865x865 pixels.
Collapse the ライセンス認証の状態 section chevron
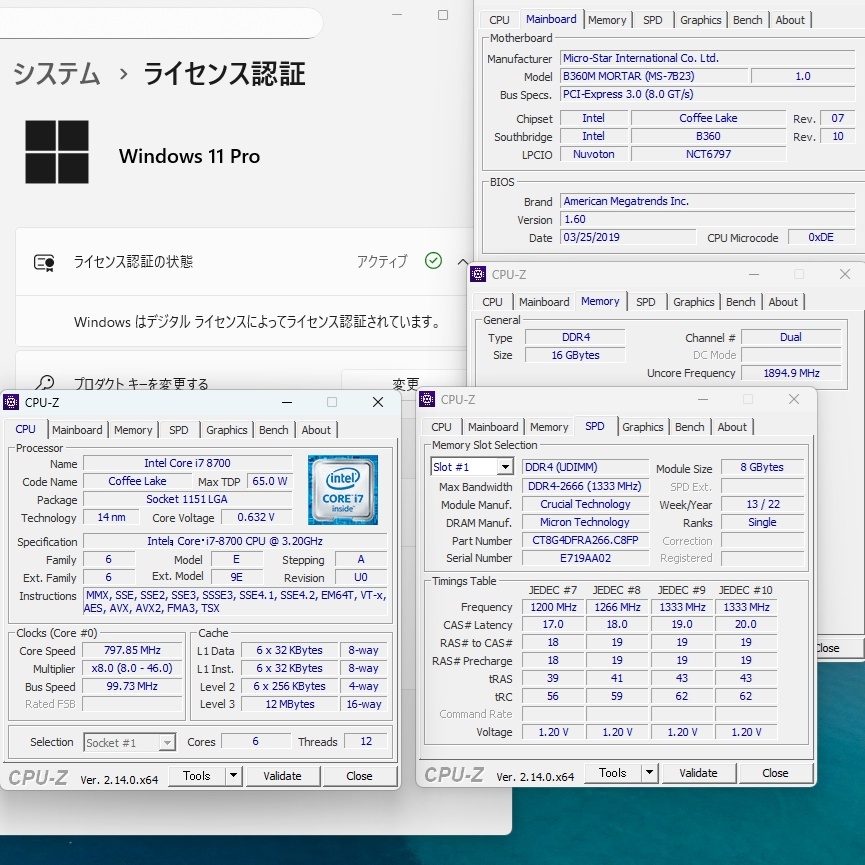click(463, 261)
